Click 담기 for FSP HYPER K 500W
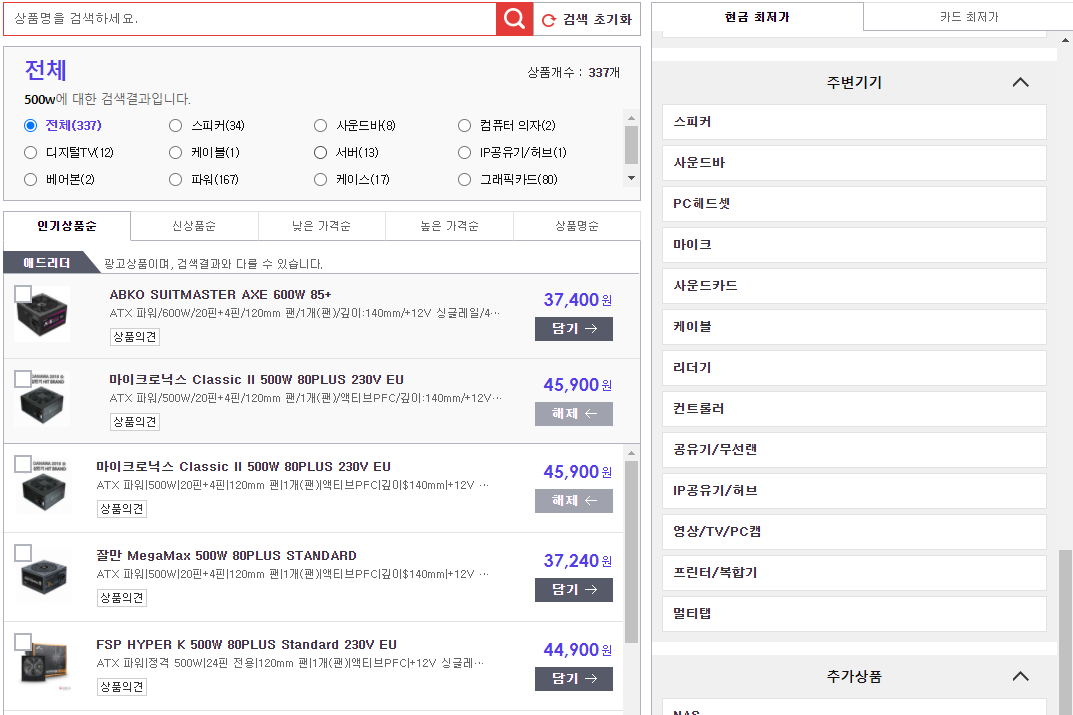This screenshot has width=1073, height=715. pos(573,678)
